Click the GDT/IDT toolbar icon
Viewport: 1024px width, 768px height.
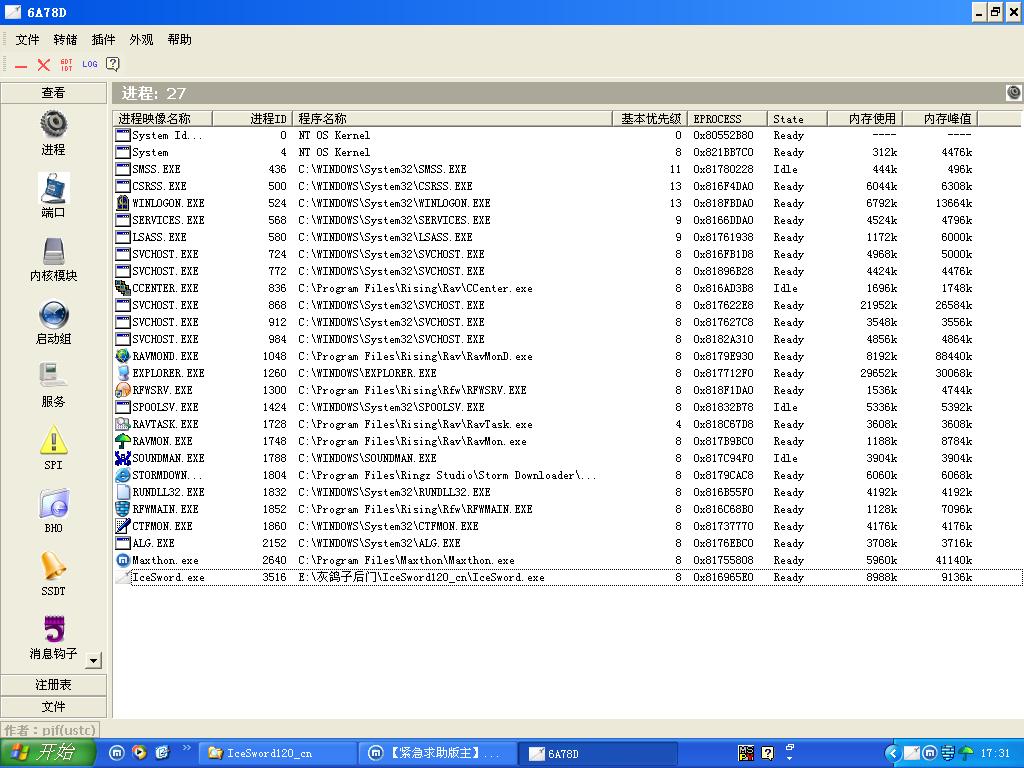(x=67, y=65)
